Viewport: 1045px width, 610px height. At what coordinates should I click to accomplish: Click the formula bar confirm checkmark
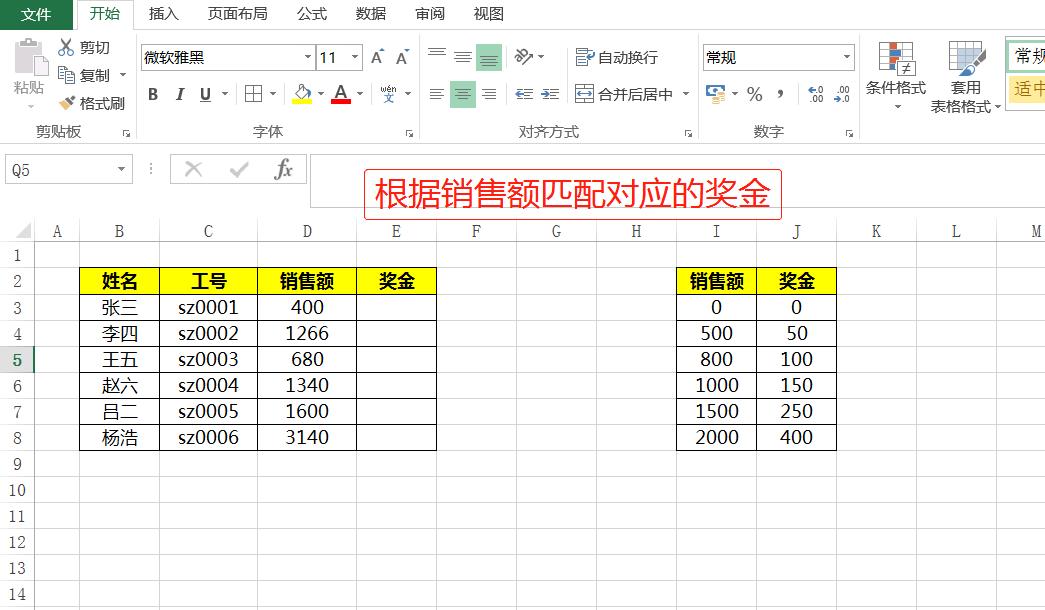[x=239, y=170]
